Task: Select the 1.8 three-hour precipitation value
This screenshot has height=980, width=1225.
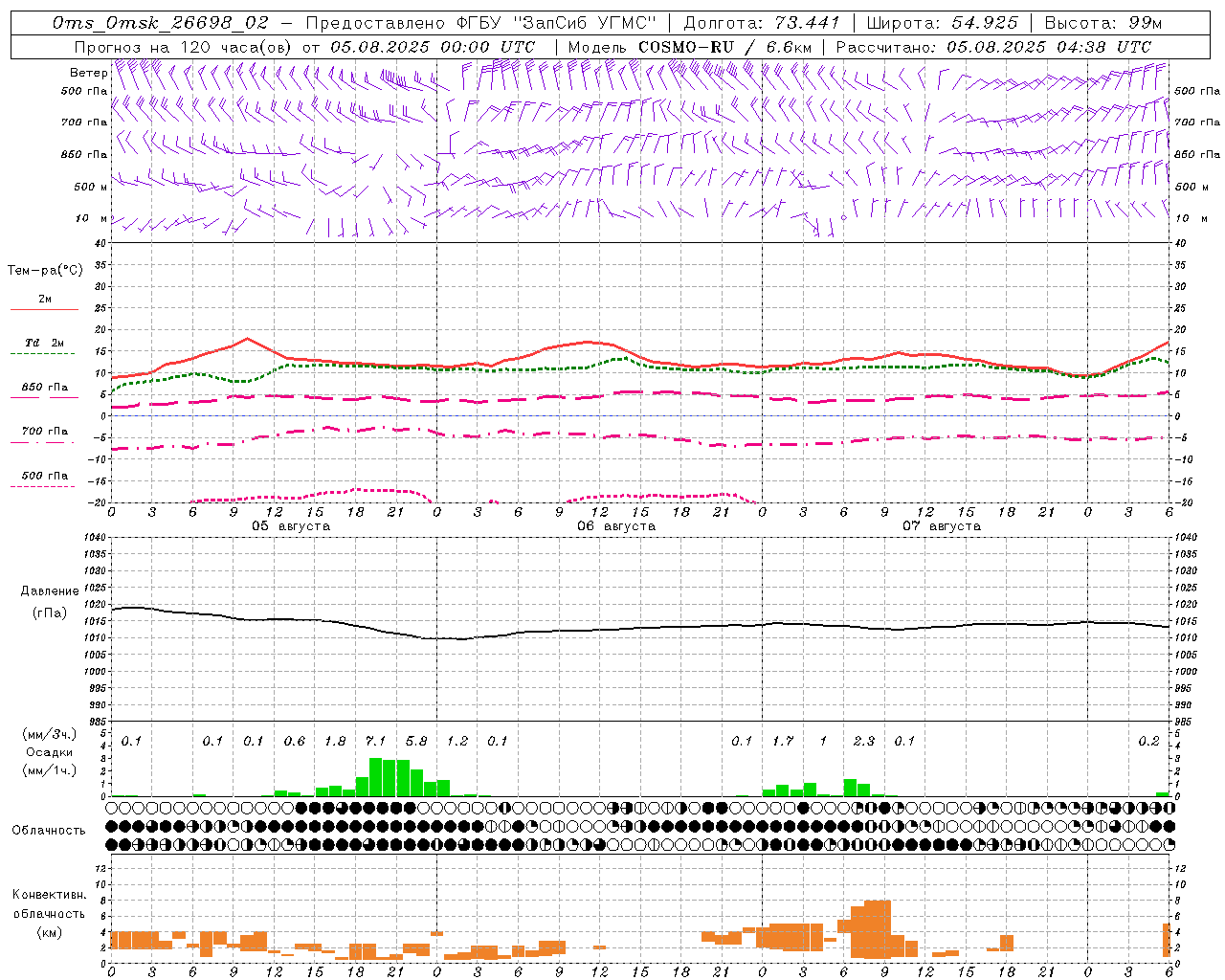Action: tap(335, 742)
